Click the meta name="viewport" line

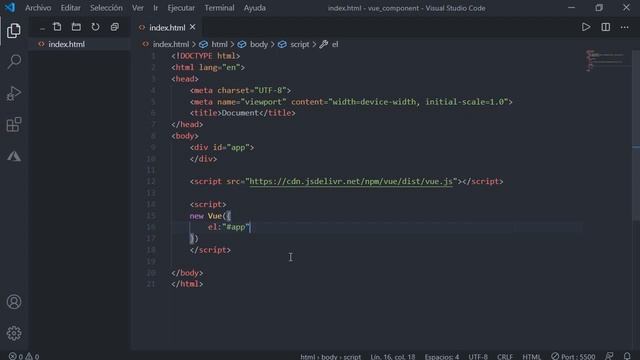[x=351, y=102]
